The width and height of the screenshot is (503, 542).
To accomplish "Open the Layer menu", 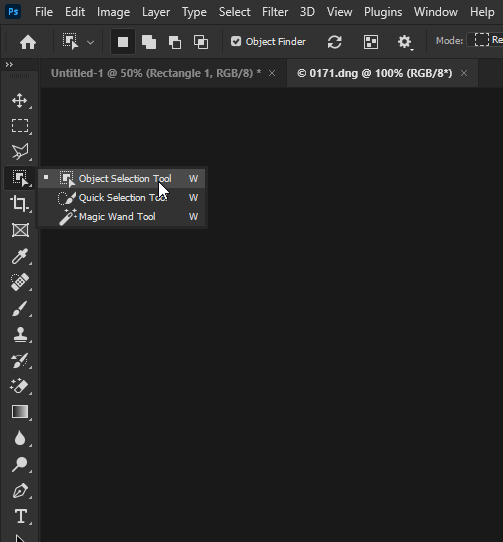I will tap(156, 12).
